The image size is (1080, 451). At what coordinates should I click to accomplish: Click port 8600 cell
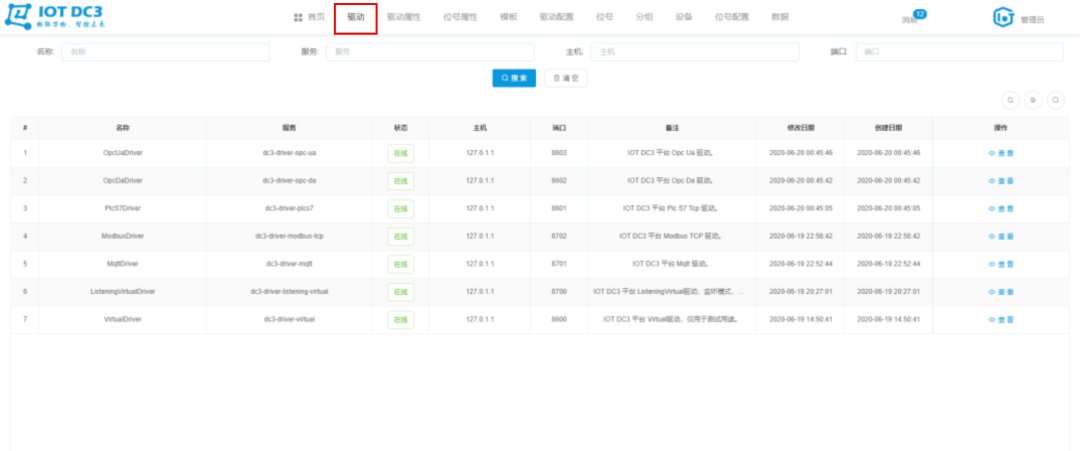559,319
